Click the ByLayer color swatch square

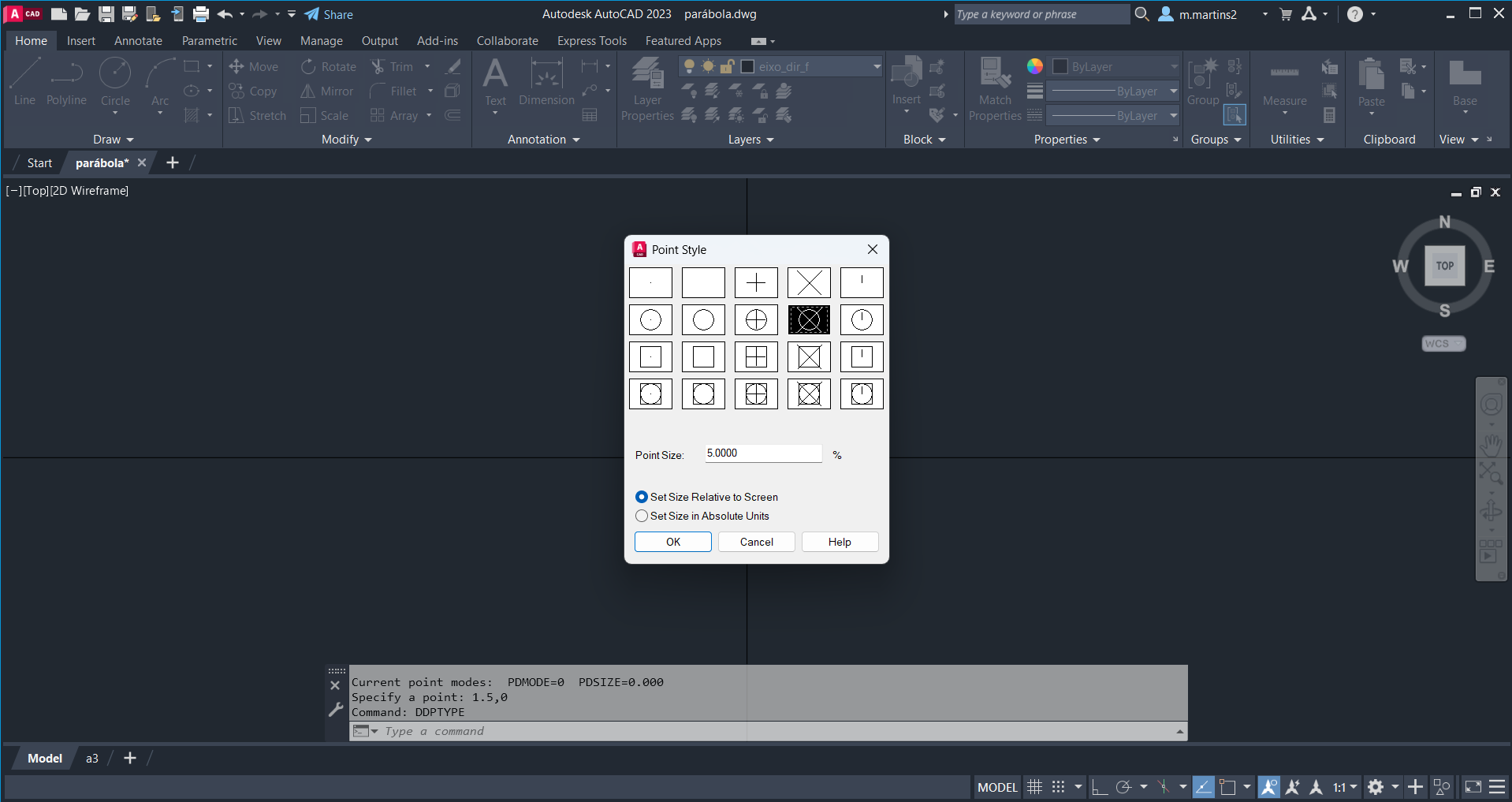[1061, 67]
